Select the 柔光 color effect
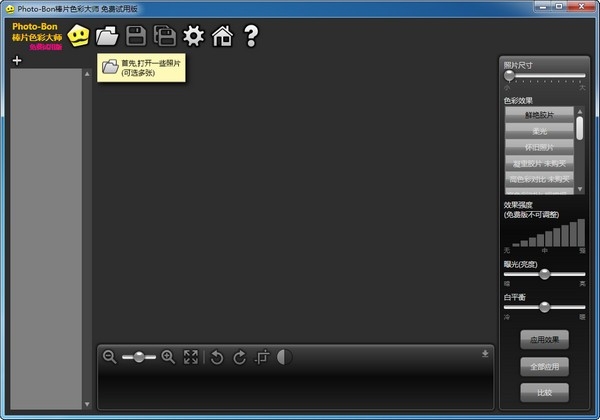This screenshot has height=420, width=600. [x=539, y=131]
